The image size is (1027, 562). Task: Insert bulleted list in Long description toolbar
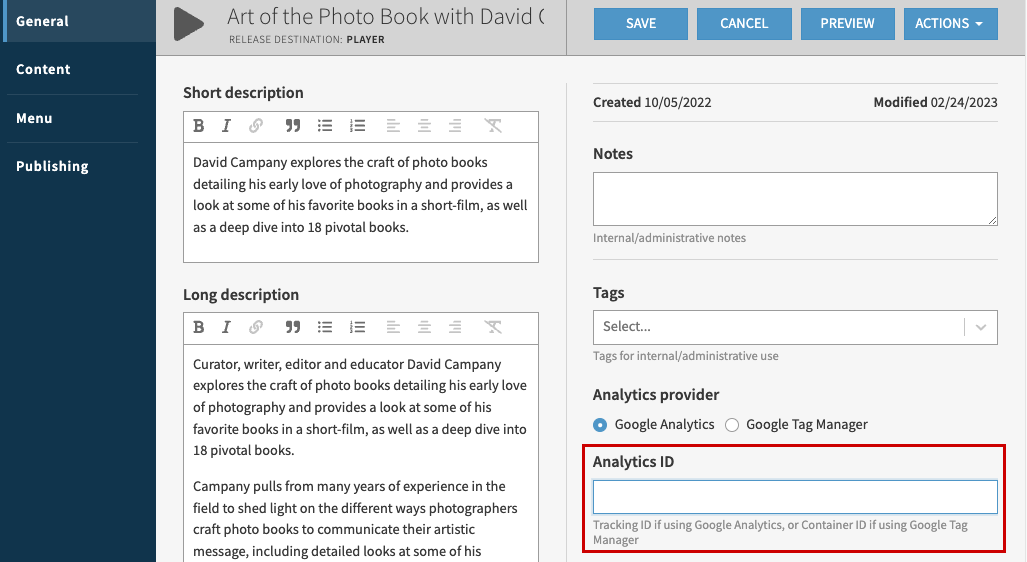tap(325, 327)
